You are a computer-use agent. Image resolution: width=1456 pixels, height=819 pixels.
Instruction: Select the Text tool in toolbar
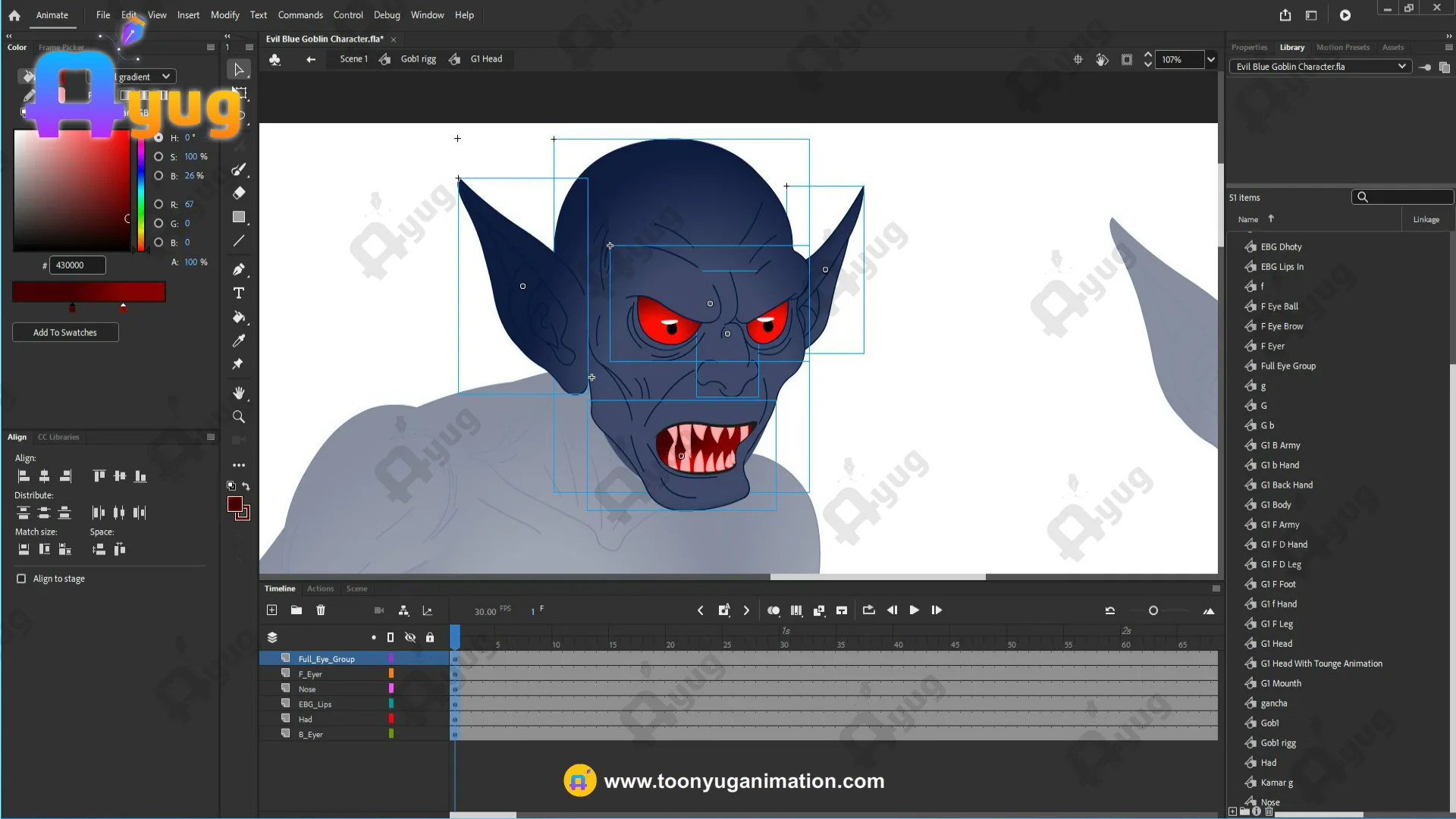(239, 293)
